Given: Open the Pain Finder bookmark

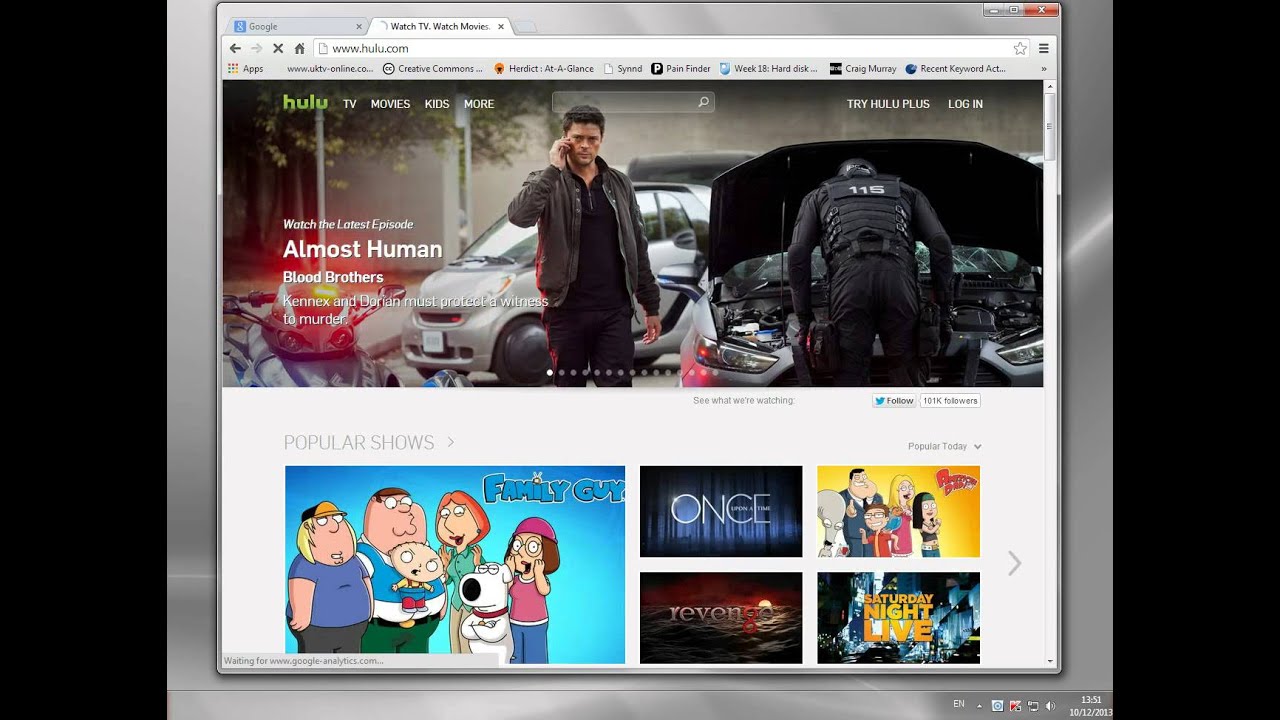Looking at the screenshot, I should click(x=681, y=69).
